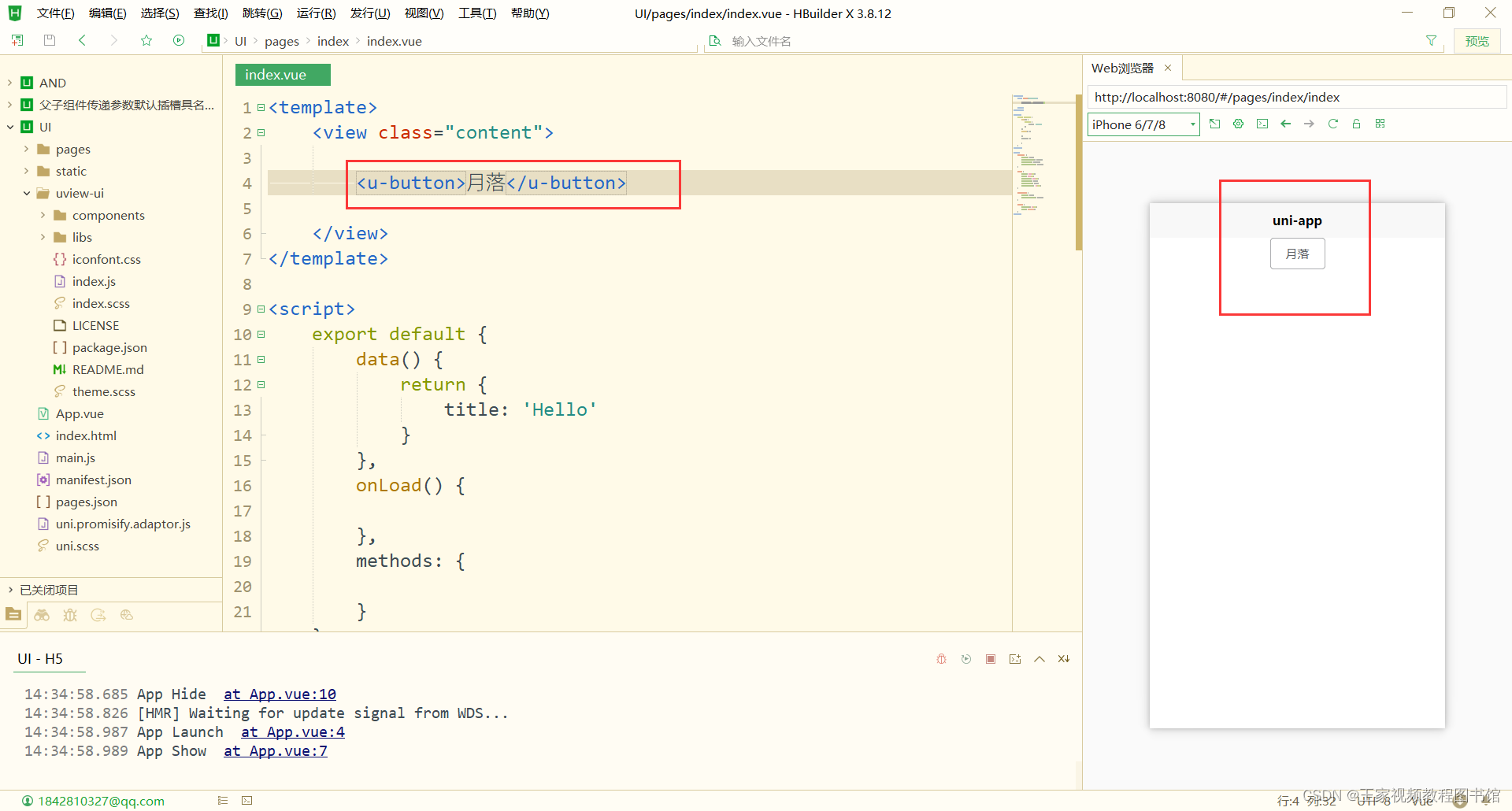This screenshot has width=1512, height=811.
Task: Stop the running console with red square
Action: click(x=991, y=659)
